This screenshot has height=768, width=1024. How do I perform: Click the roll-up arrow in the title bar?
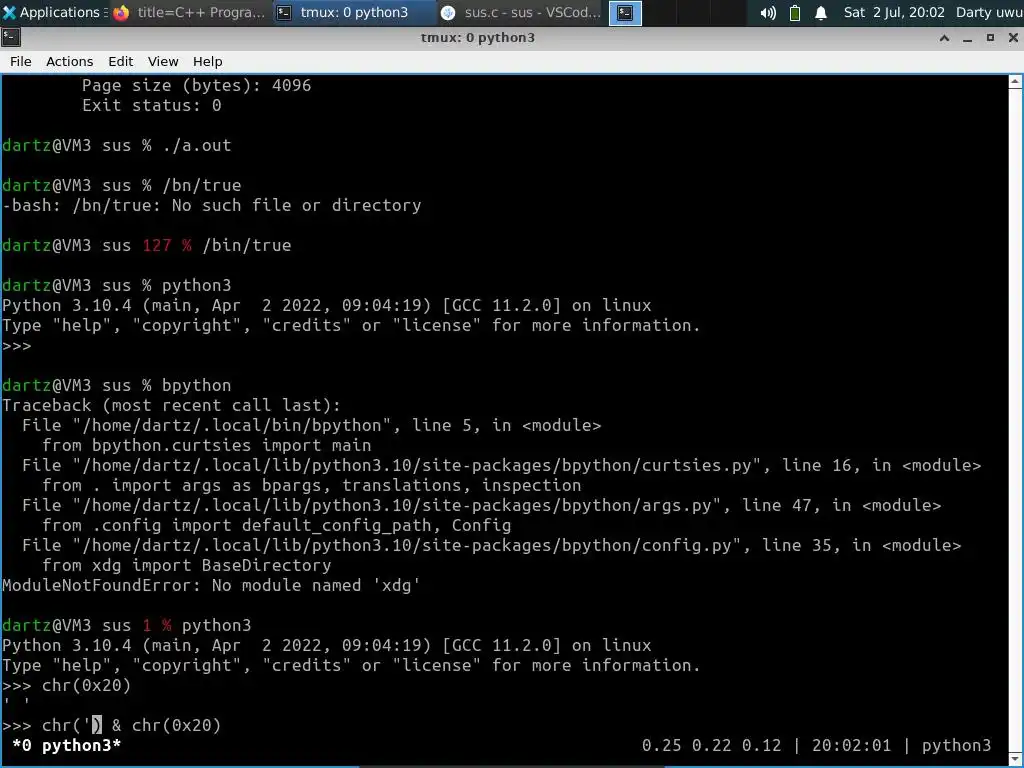click(x=944, y=38)
